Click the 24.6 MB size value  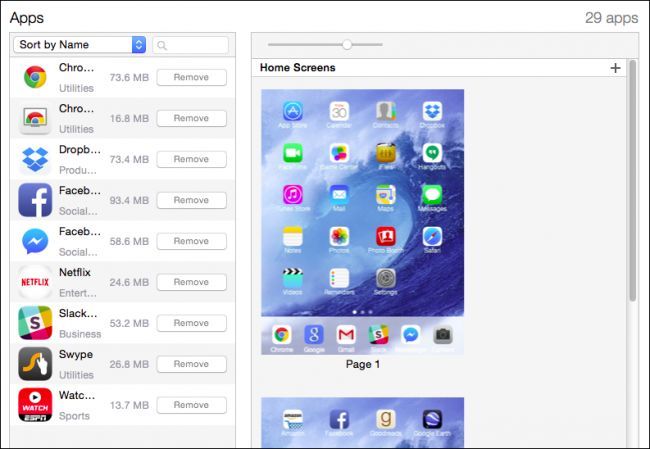(129, 282)
